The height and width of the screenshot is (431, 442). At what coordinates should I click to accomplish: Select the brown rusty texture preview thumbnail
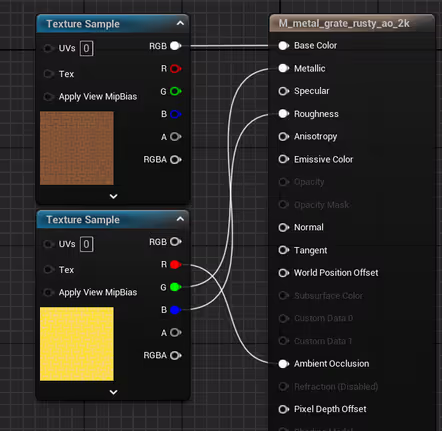tap(77, 148)
